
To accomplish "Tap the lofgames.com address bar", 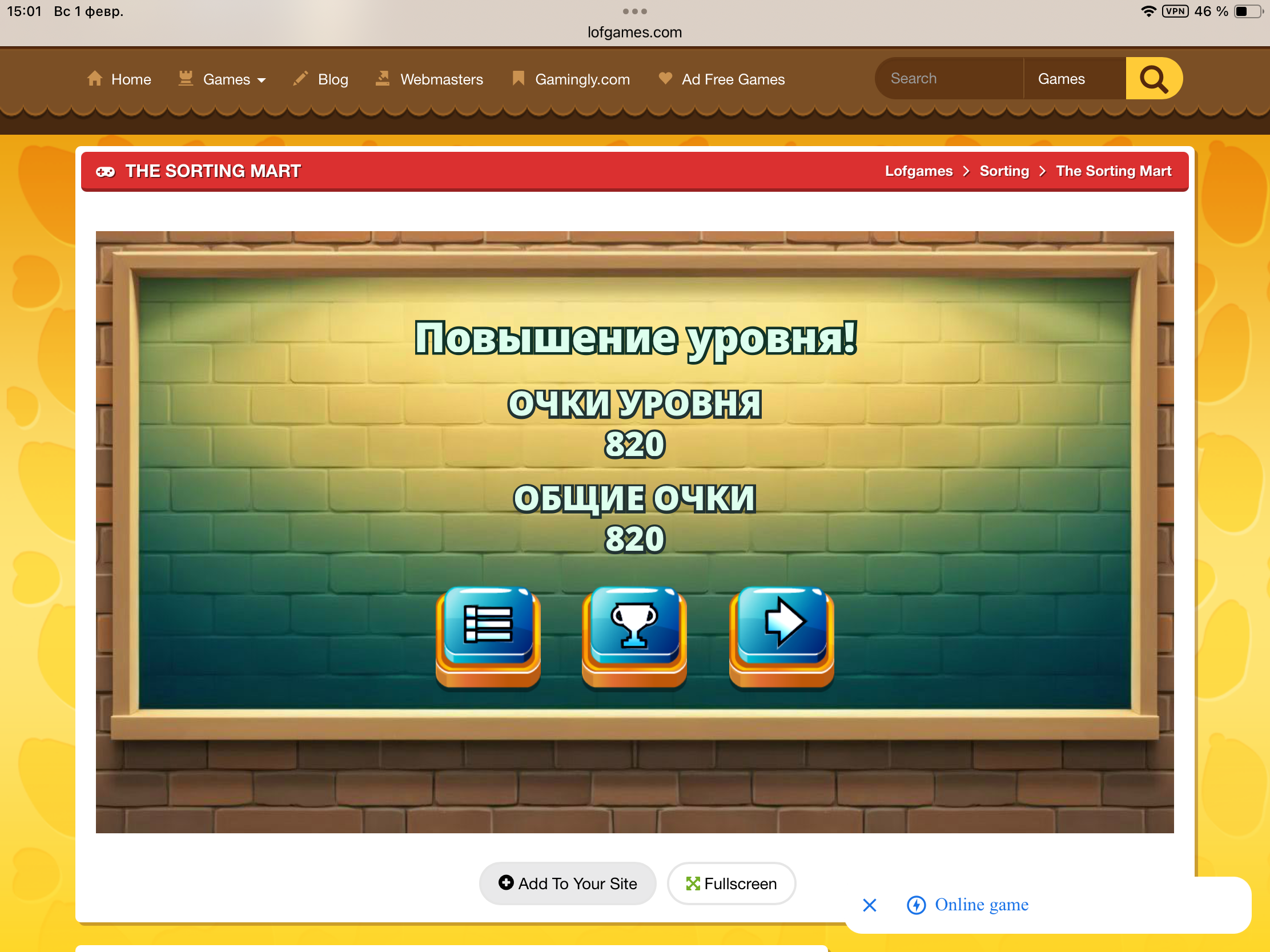I will (634, 32).
